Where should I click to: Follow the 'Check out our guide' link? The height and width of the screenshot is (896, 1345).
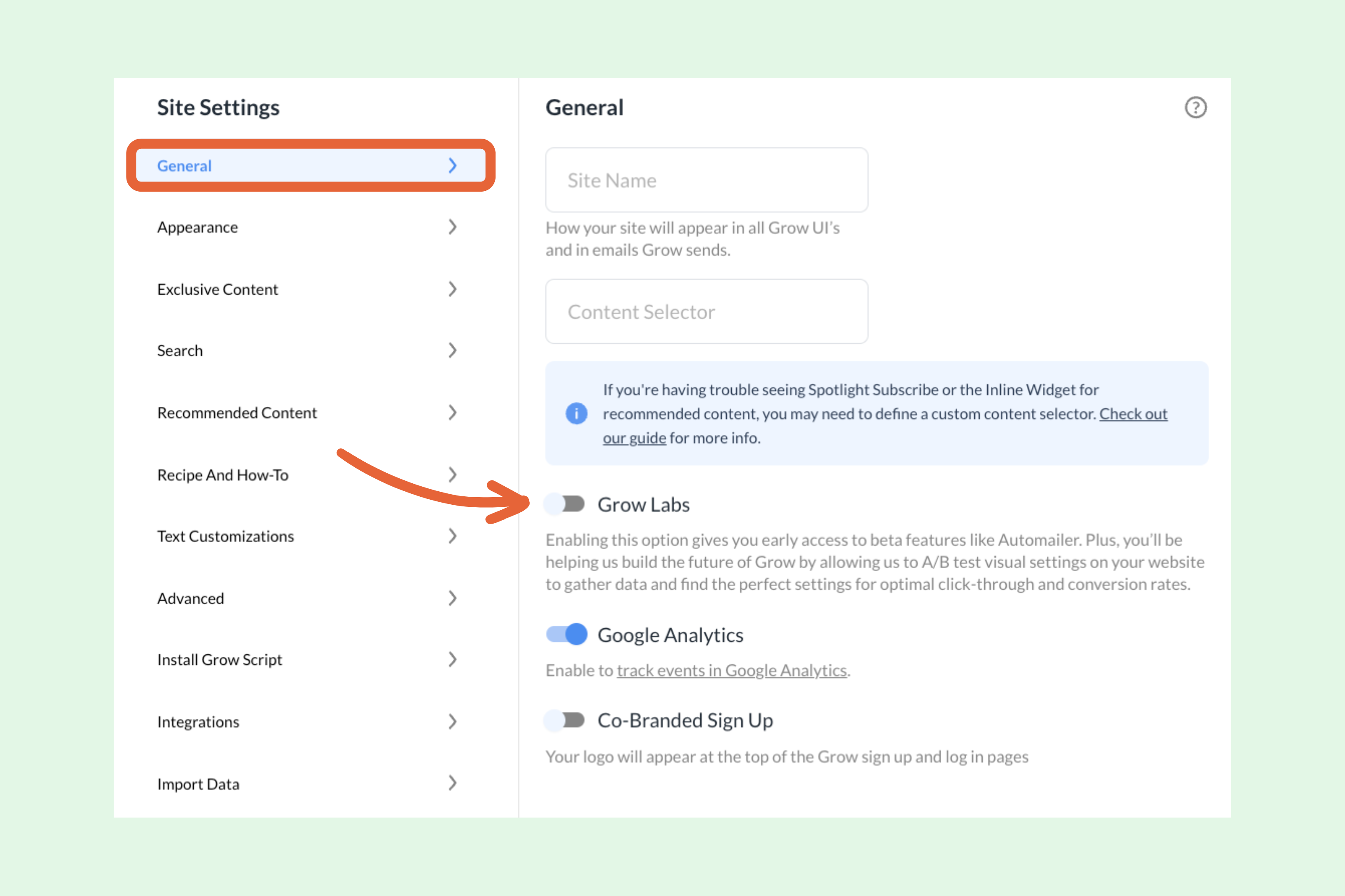1133,414
